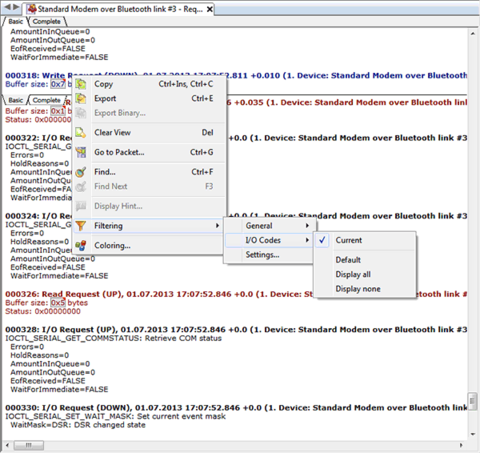Click the Copy icon in context menu

(81, 84)
